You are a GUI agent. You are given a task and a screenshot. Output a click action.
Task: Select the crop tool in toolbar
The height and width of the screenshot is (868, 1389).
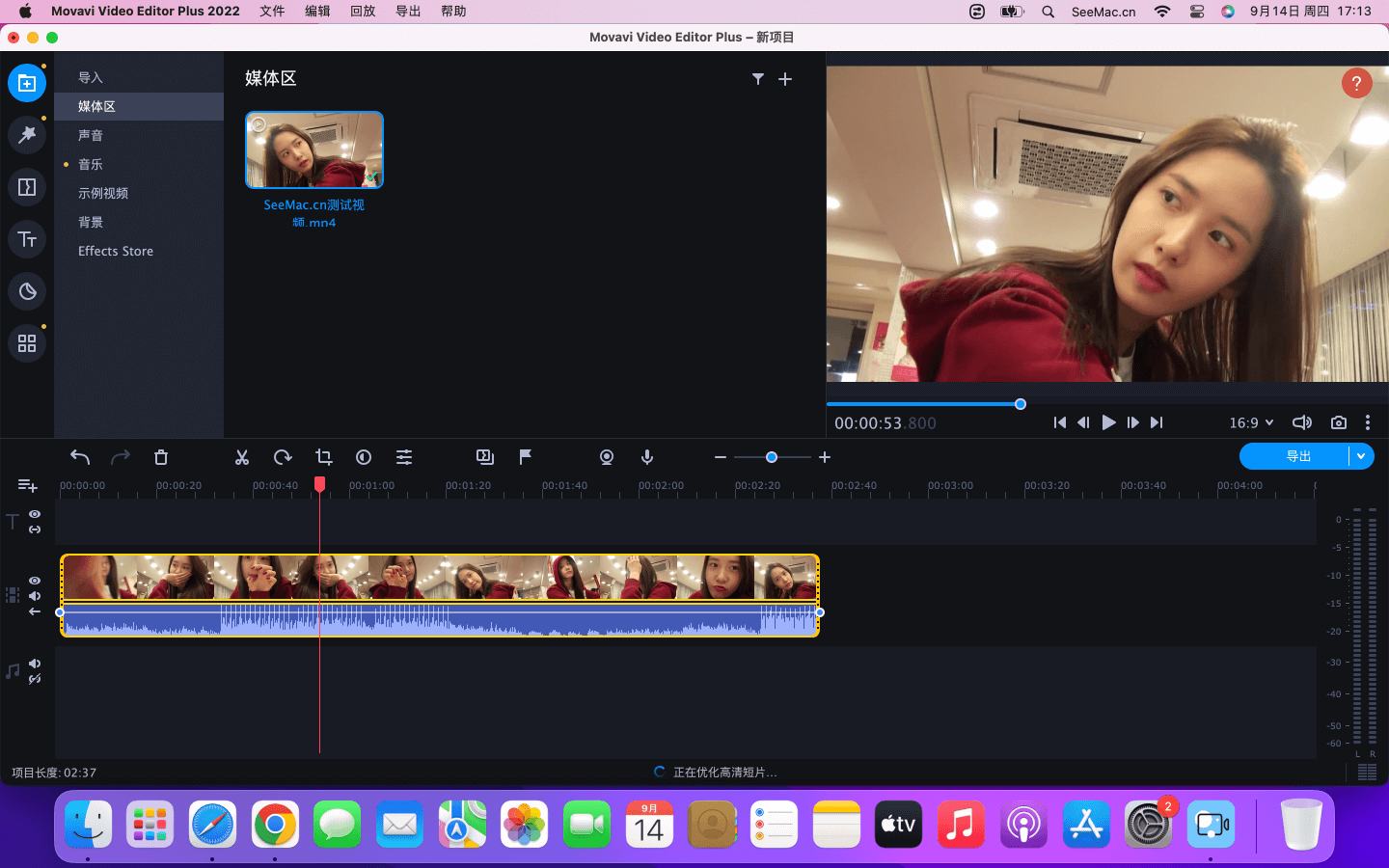point(324,457)
